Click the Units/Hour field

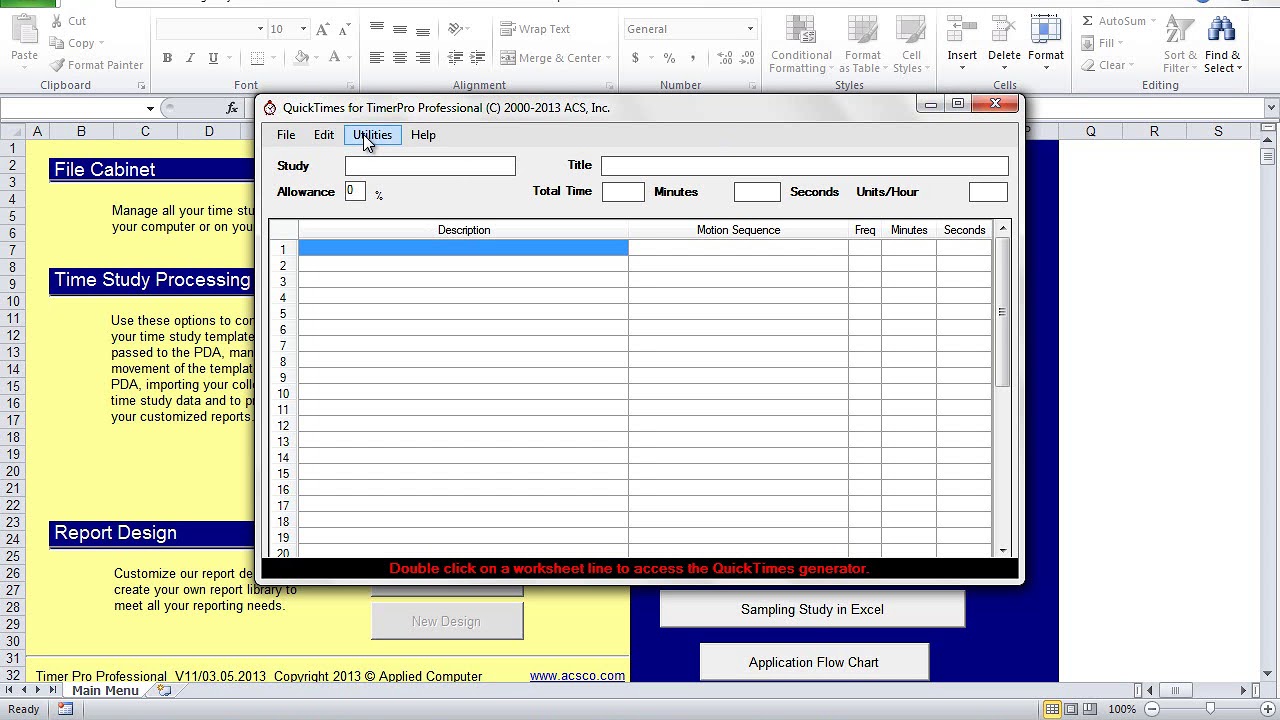click(x=988, y=192)
